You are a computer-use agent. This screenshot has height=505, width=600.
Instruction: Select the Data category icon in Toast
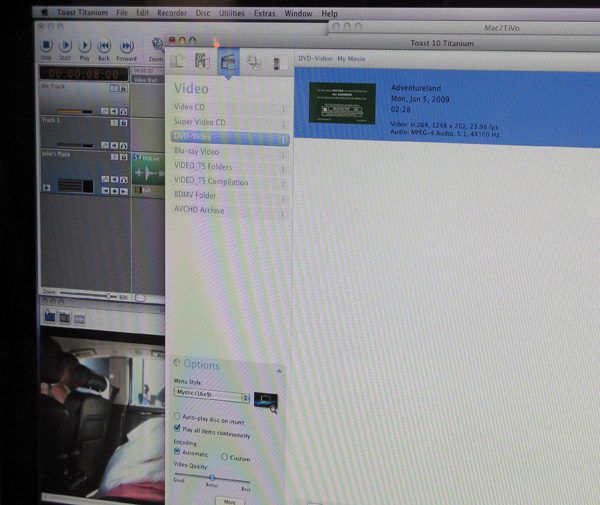click(x=177, y=61)
